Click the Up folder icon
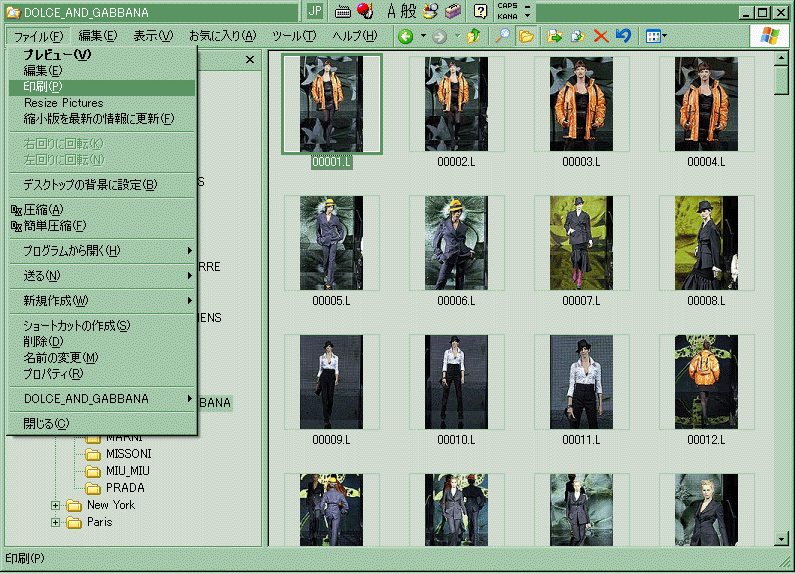This screenshot has height=574, width=795. coord(475,36)
